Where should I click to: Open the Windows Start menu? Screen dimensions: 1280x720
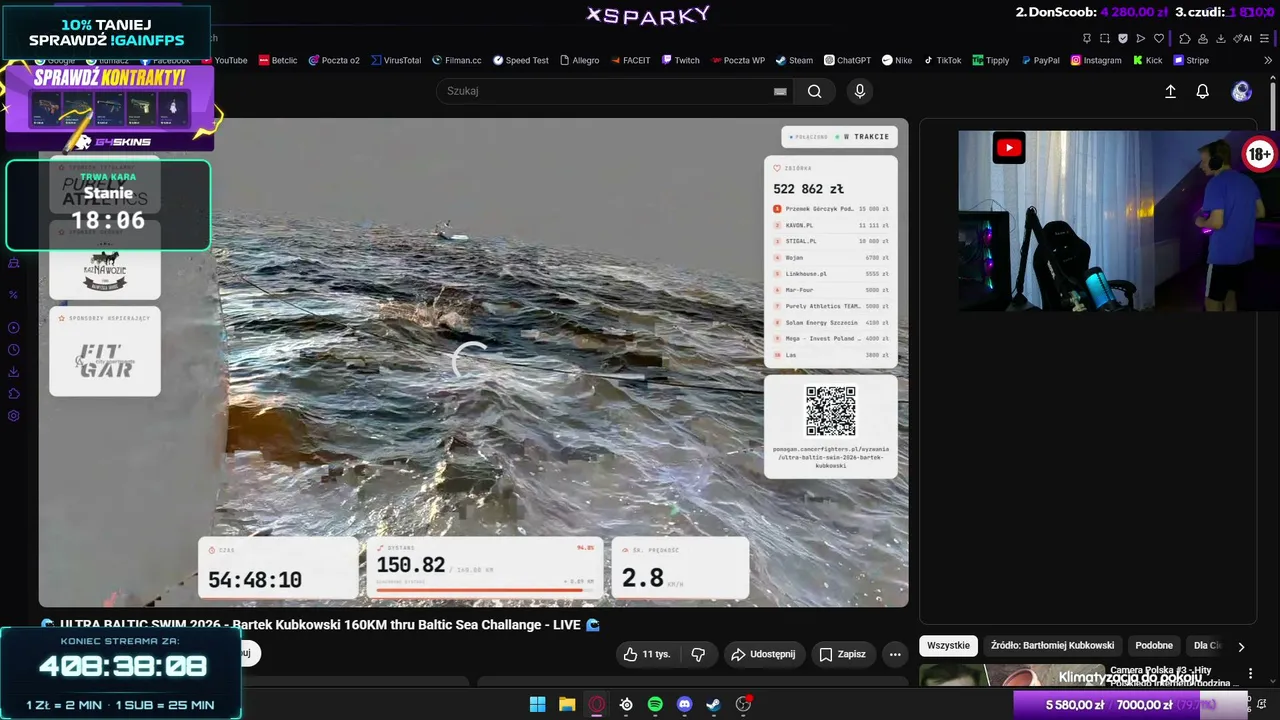pos(538,704)
